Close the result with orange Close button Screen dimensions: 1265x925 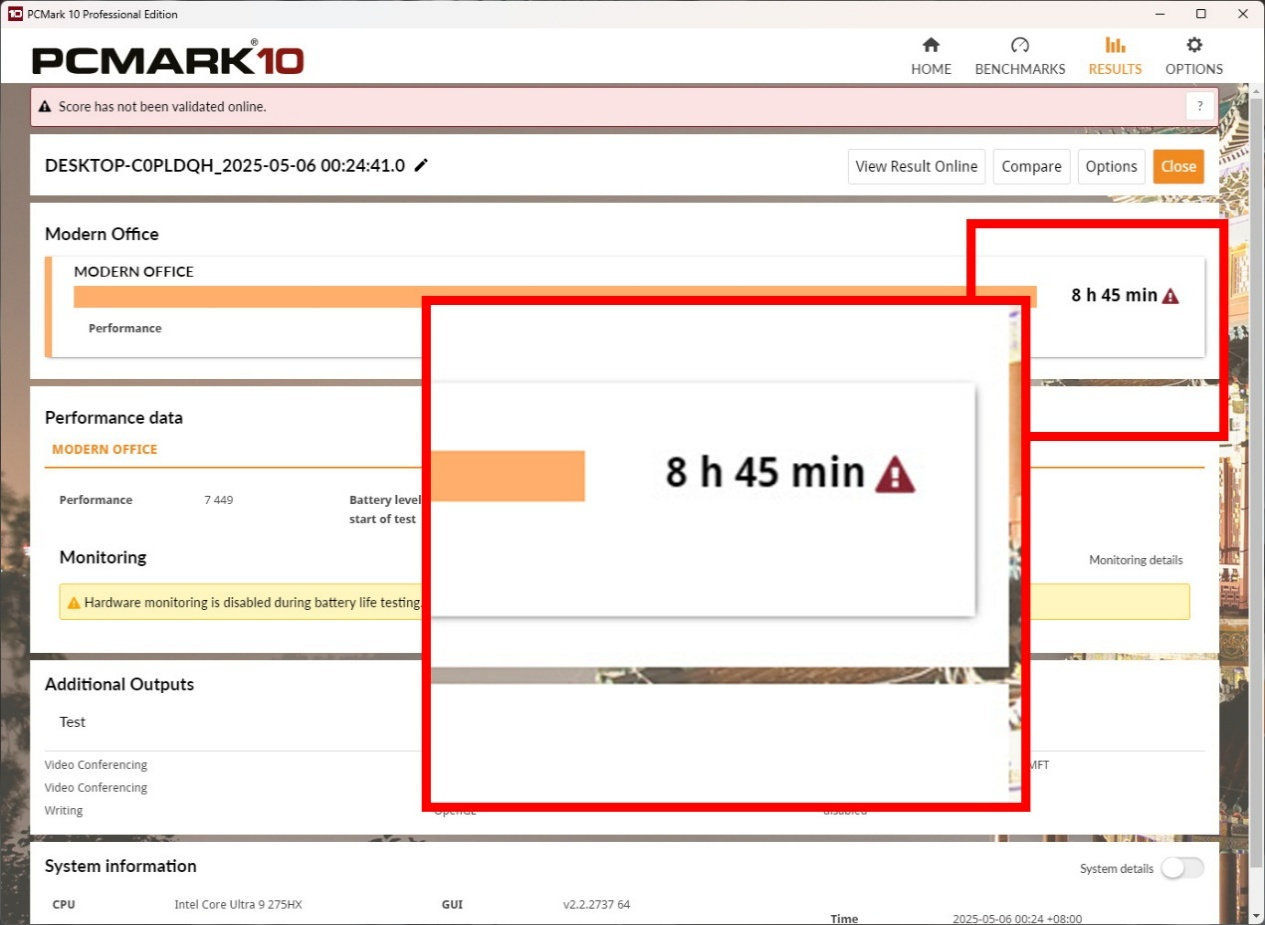point(1178,166)
